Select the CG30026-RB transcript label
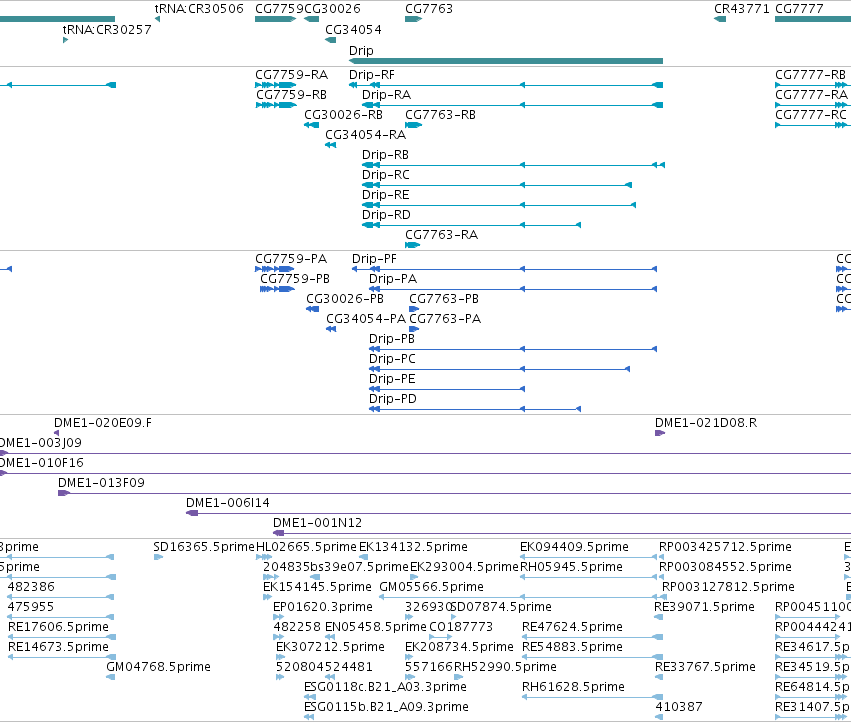The height and width of the screenshot is (722, 851). click(x=344, y=115)
